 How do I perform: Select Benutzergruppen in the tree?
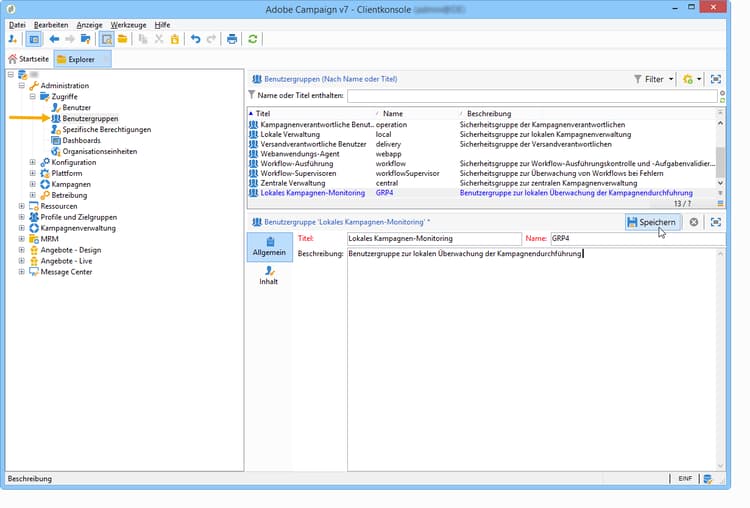90,119
